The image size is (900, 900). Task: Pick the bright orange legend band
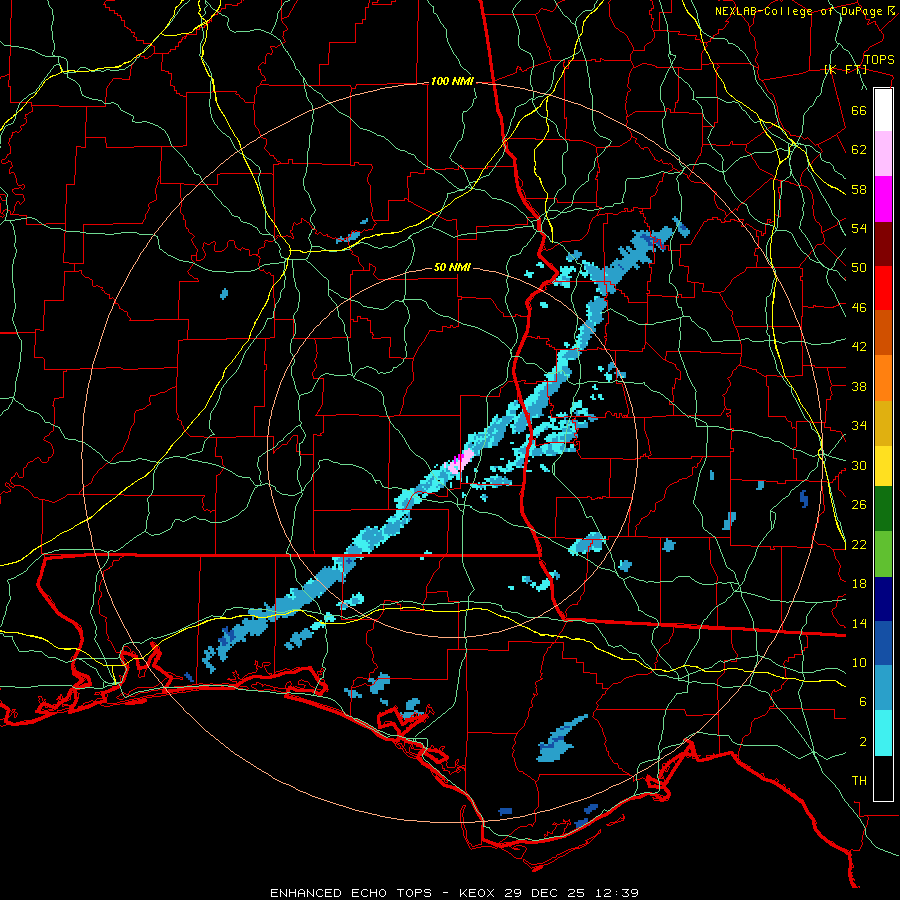[x=883, y=378]
